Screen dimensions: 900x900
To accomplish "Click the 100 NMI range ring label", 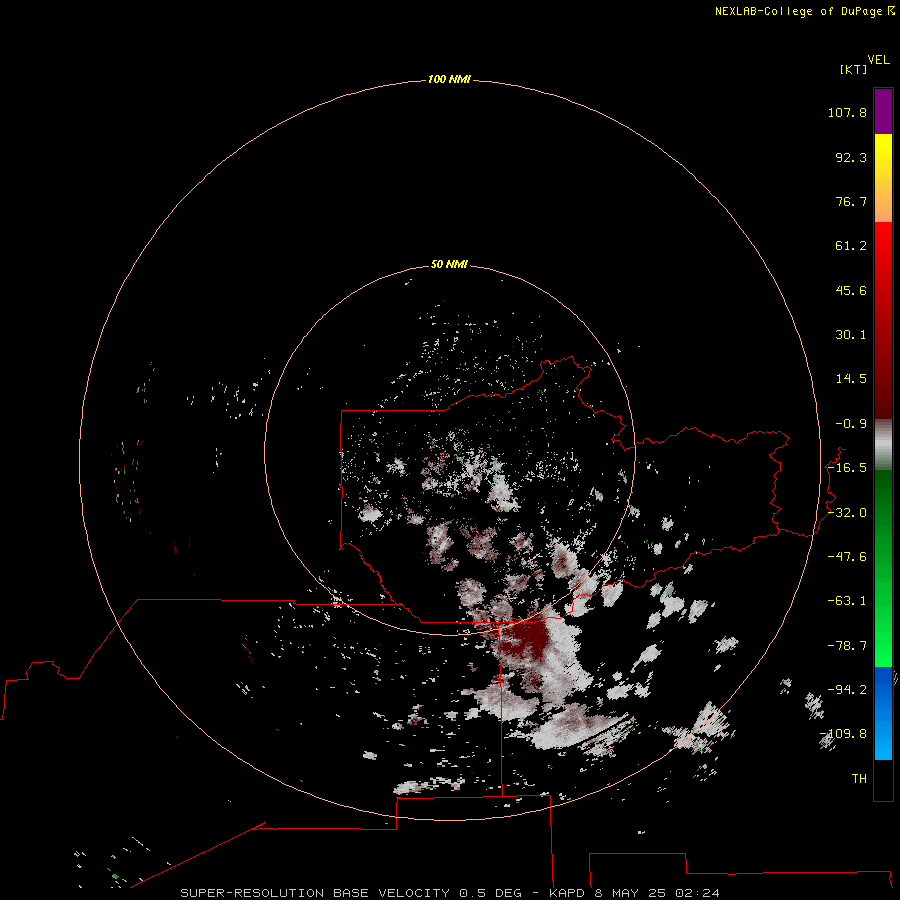I will click(x=449, y=79).
